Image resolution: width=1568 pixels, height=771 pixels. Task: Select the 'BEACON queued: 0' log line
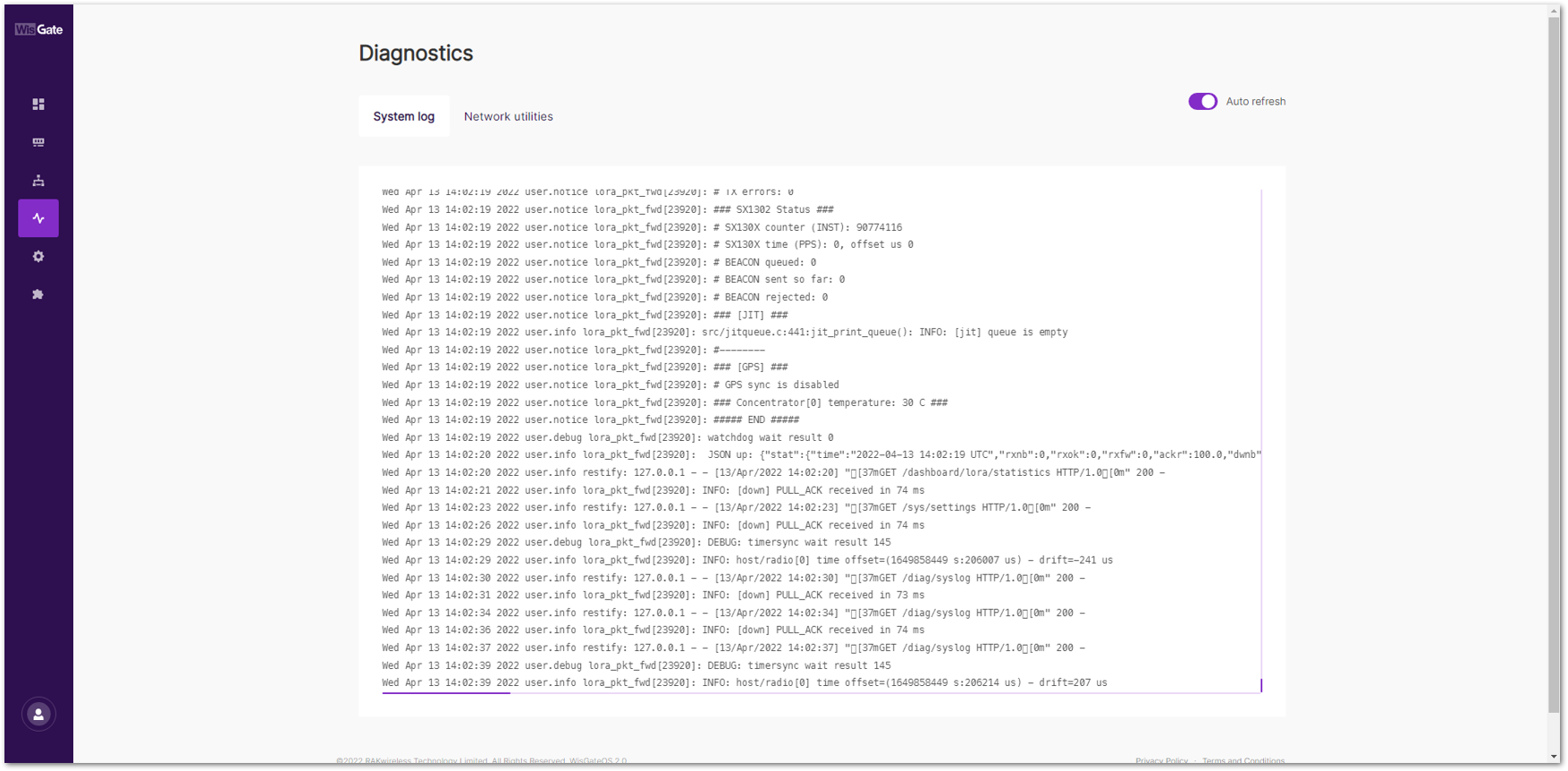pos(599,262)
